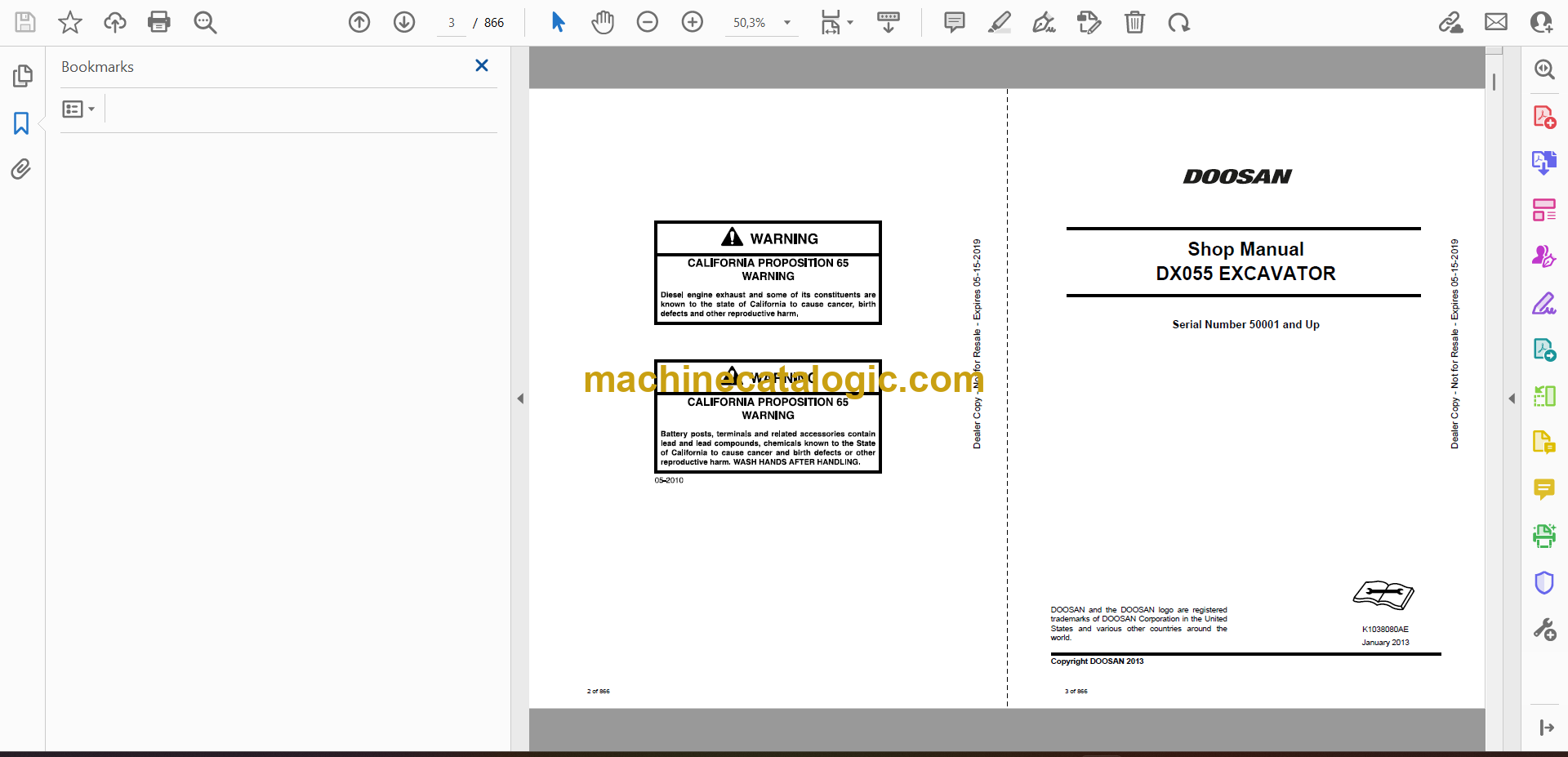Open the Send for Signature tool
This screenshot has height=757, width=1568.
pyautogui.click(x=1544, y=256)
